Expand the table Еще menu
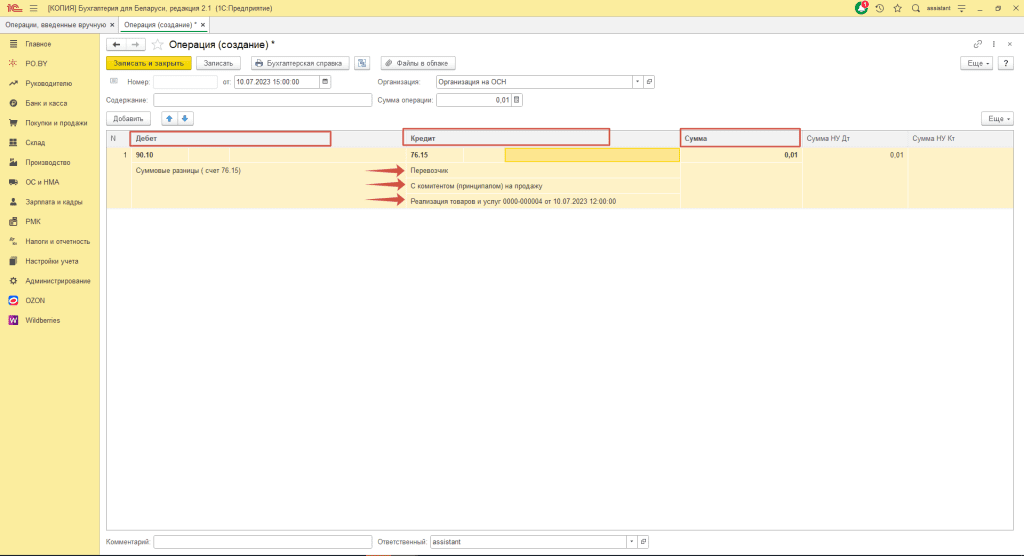 (997, 118)
